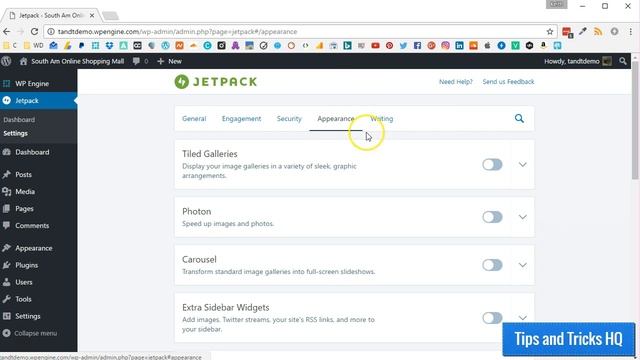
Task: Open the Apple bookmark
Action: pyautogui.click(x=487, y=46)
